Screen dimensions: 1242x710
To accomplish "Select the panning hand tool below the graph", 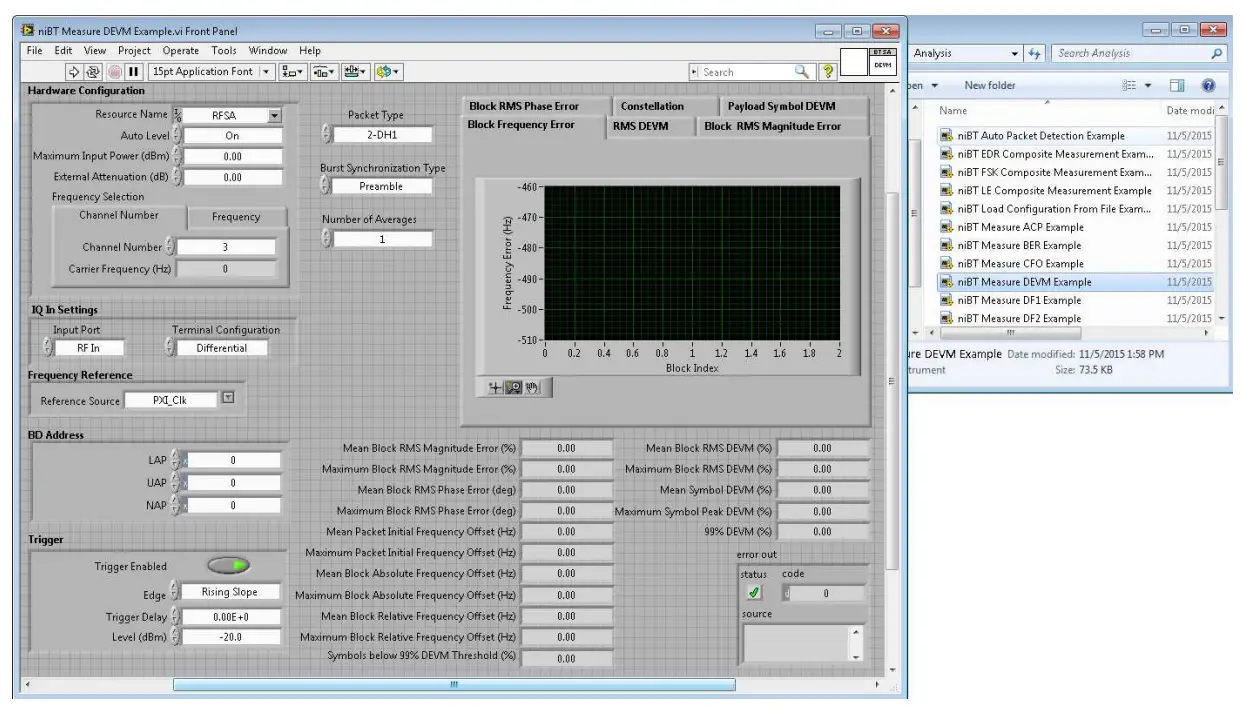I will 531,388.
